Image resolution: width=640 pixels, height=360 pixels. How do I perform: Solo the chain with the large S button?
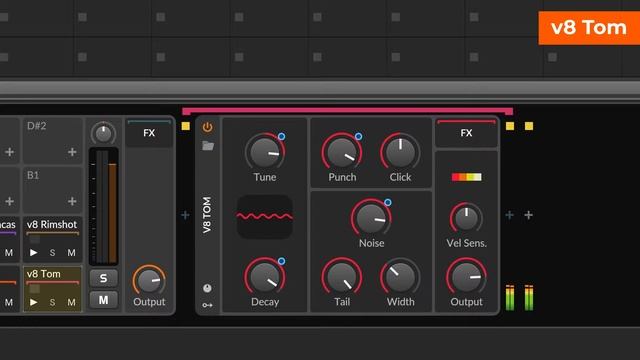click(x=103, y=278)
